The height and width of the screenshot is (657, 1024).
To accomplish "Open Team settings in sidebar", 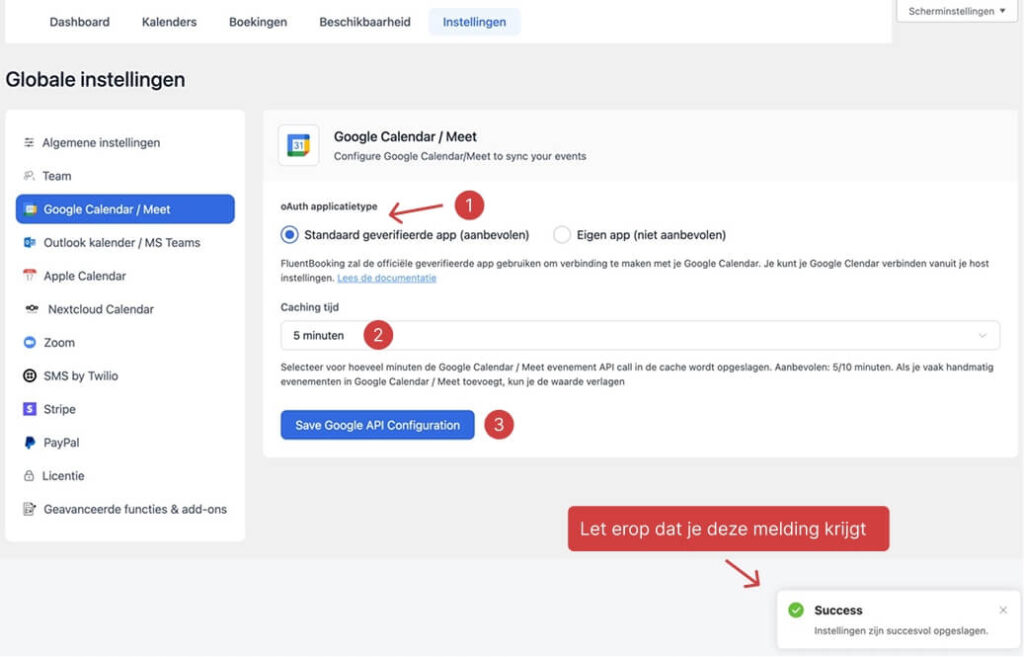I will click(x=125, y=176).
